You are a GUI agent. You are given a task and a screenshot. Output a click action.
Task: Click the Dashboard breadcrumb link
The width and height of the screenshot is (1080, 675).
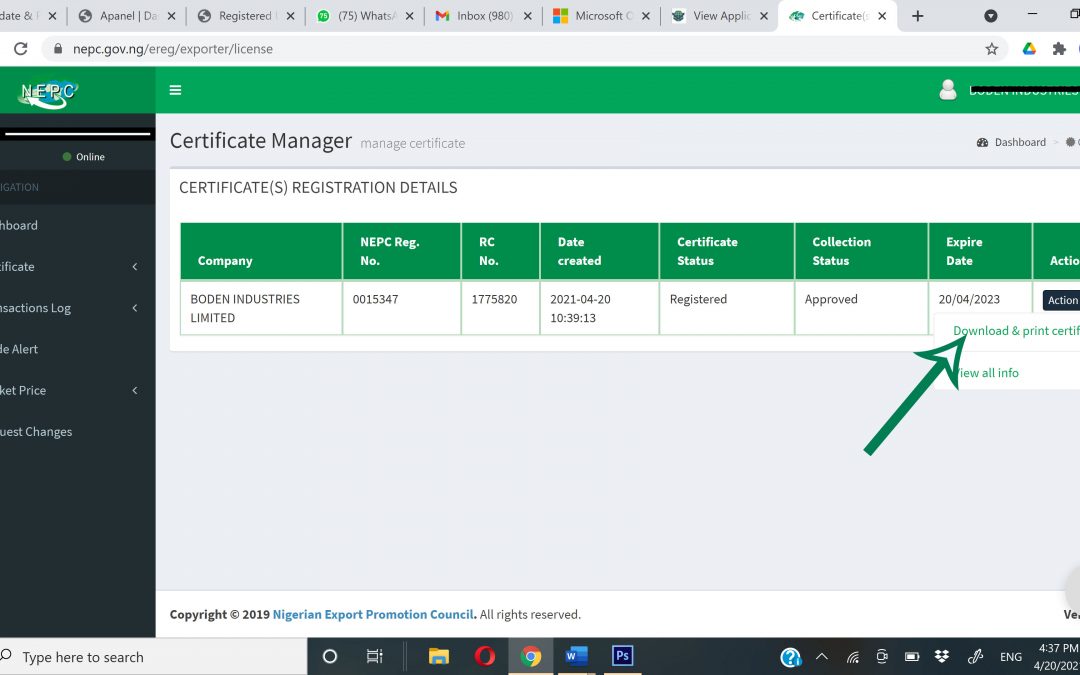1019,142
